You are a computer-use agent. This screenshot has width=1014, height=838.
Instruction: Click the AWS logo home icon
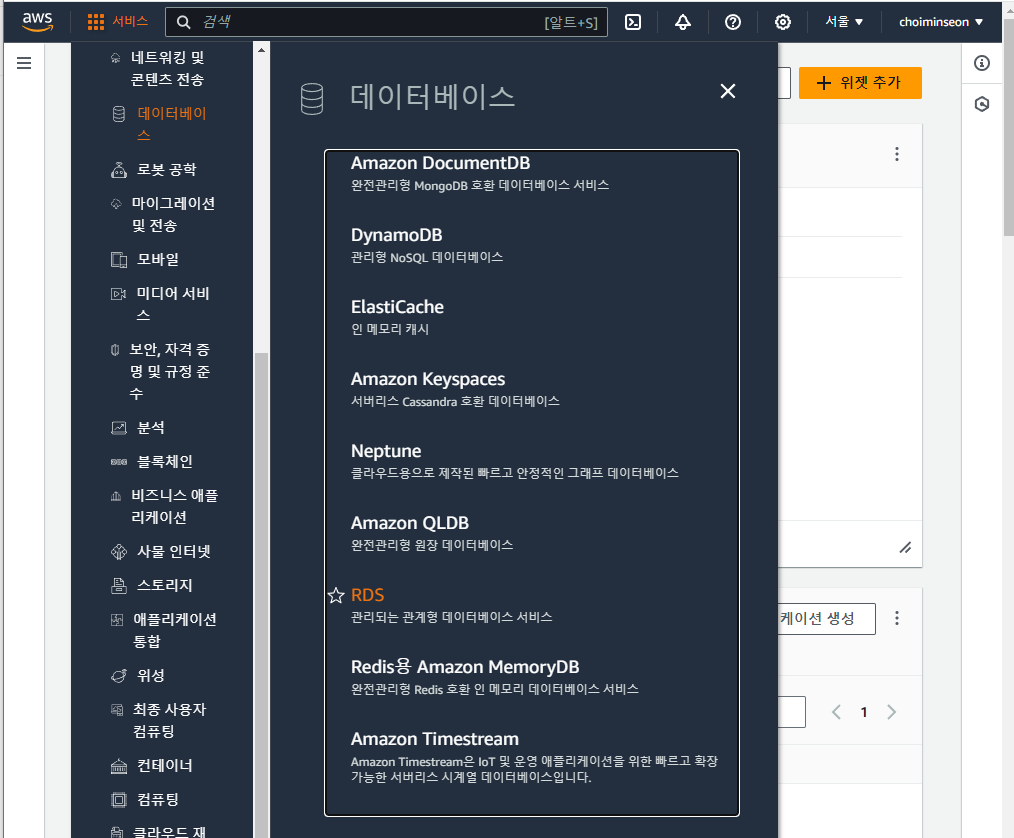pos(38,21)
